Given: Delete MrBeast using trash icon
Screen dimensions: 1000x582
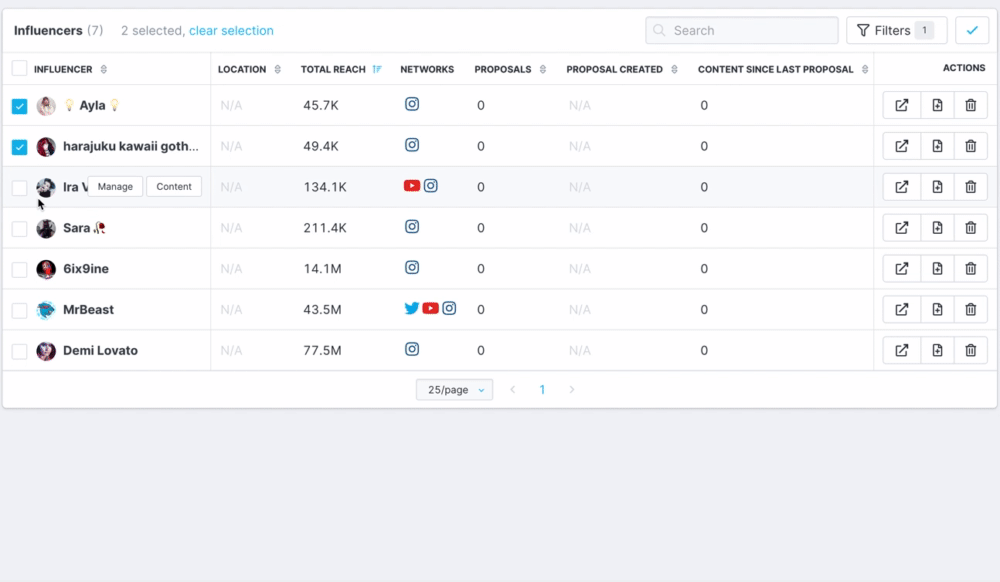Looking at the screenshot, I should [x=971, y=309].
